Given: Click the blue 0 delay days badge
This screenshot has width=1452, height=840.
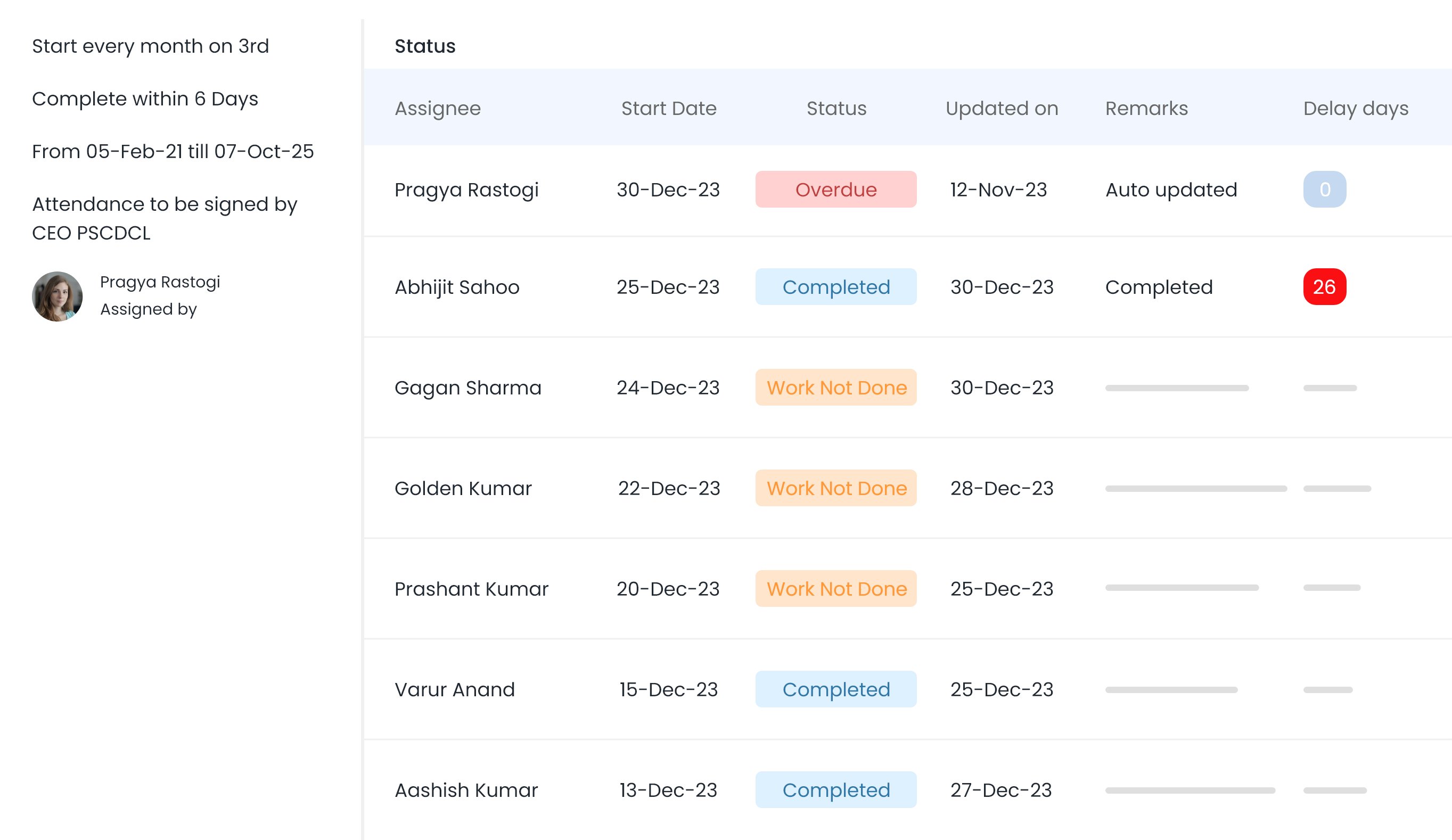Looking at the screenshot, I should (1324, 190).
